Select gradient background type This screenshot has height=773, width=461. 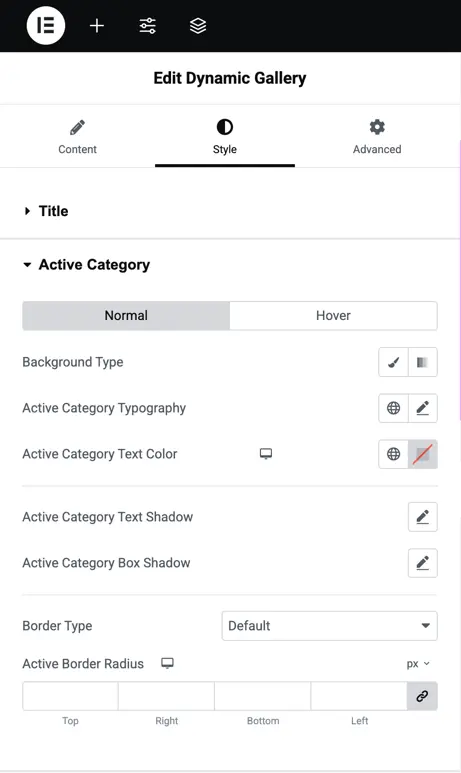pos(423,362)
